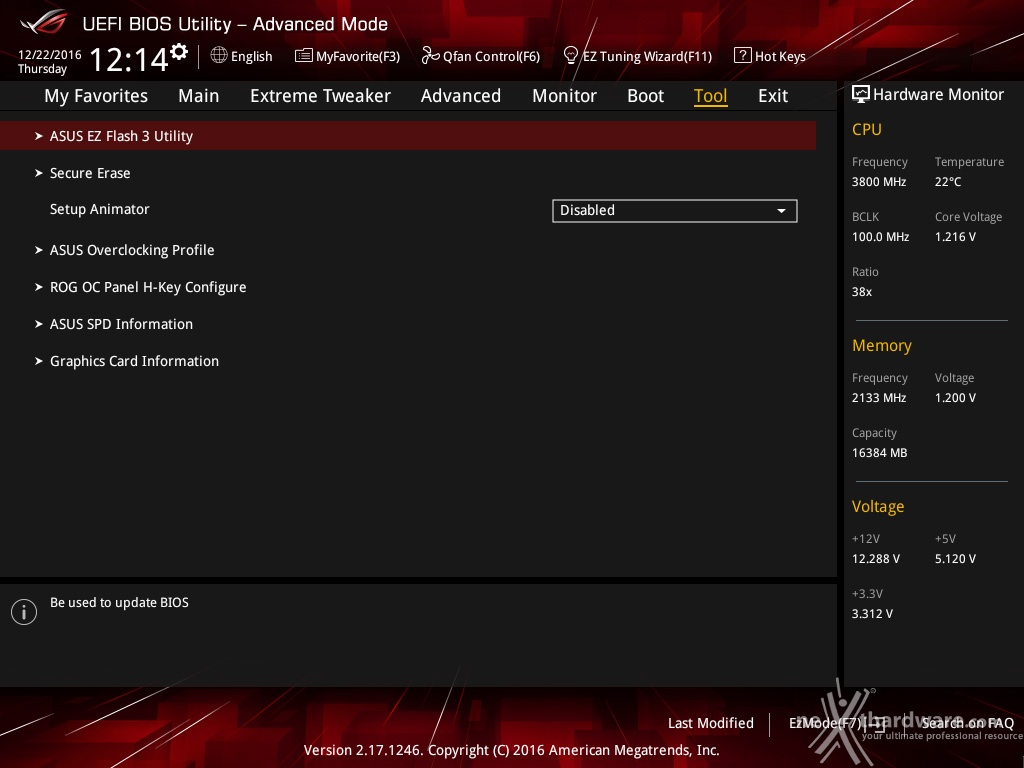This screenshot has width=1024, height=768.
Task: Expand ASUS SPD Information
Action: pyautogui.click(x=121, y=324)
